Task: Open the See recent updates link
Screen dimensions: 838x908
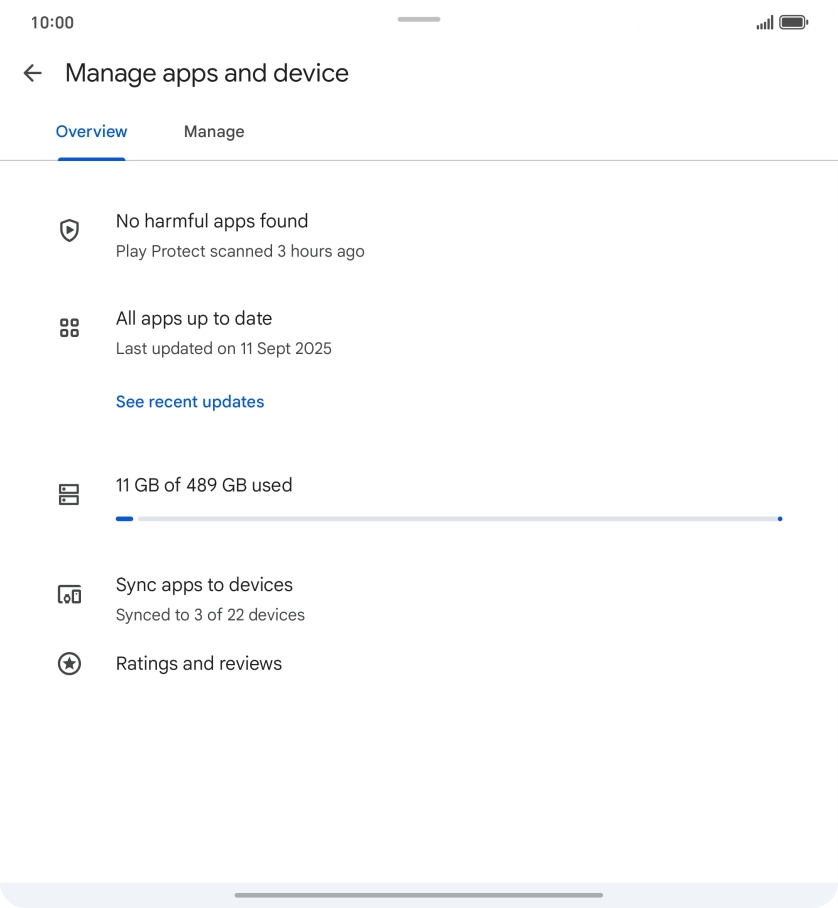Action: (x=190, y=402)
